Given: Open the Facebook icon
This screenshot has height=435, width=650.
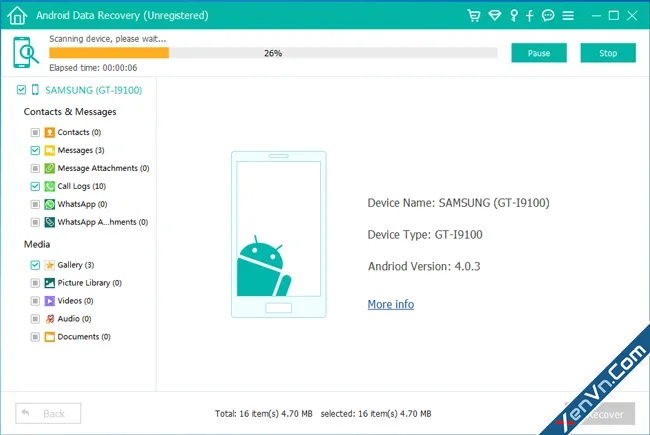Looking at the screenshot, I should (x=529, y=16).
